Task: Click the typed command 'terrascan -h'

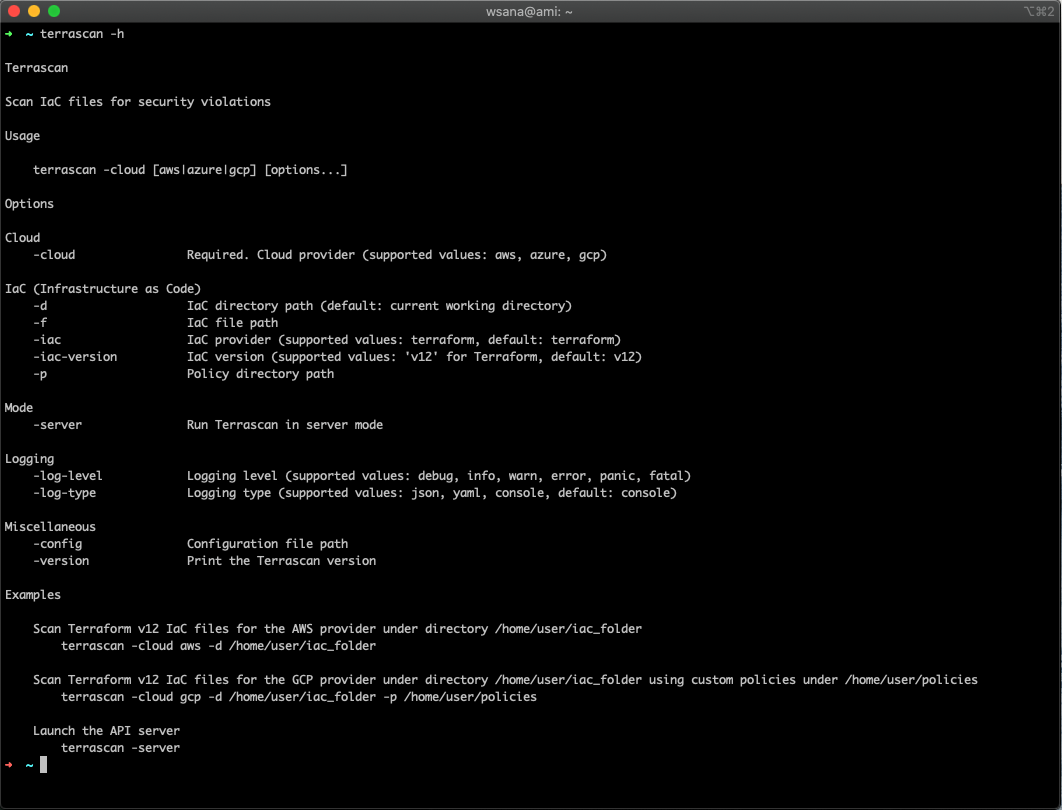Action: click(x=82, y=34)
